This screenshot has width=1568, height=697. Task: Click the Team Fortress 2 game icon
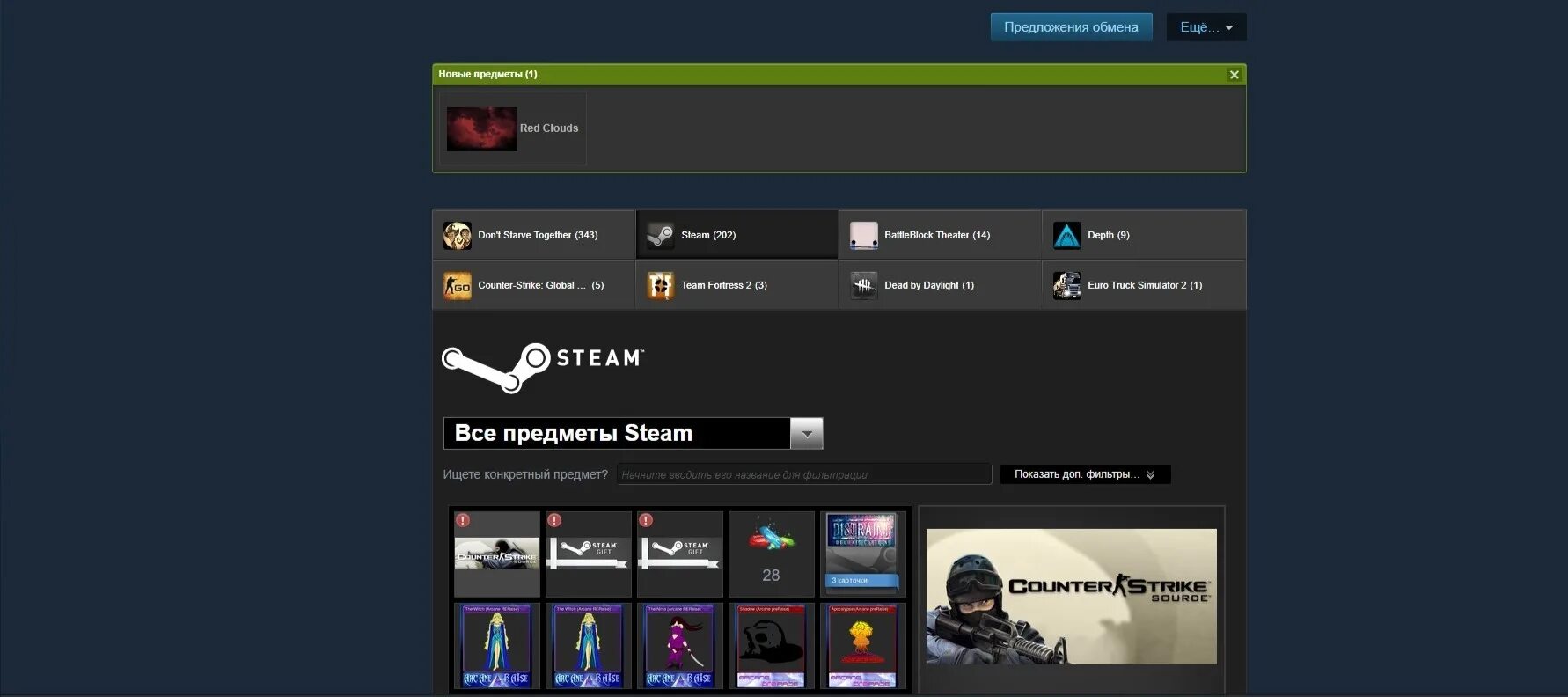pyautogui.click(x=661, y=285)
